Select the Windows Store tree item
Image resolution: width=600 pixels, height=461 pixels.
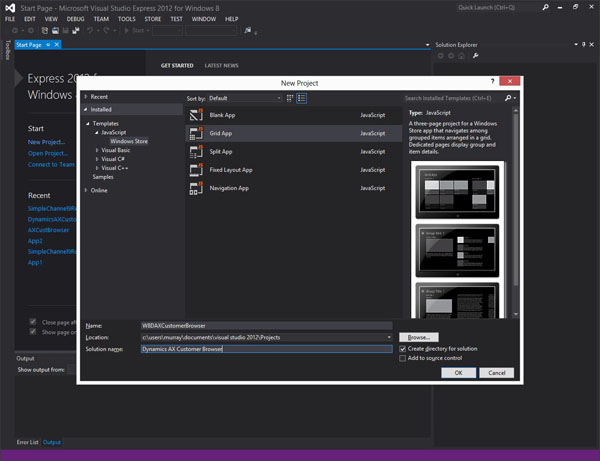point(129,141)
